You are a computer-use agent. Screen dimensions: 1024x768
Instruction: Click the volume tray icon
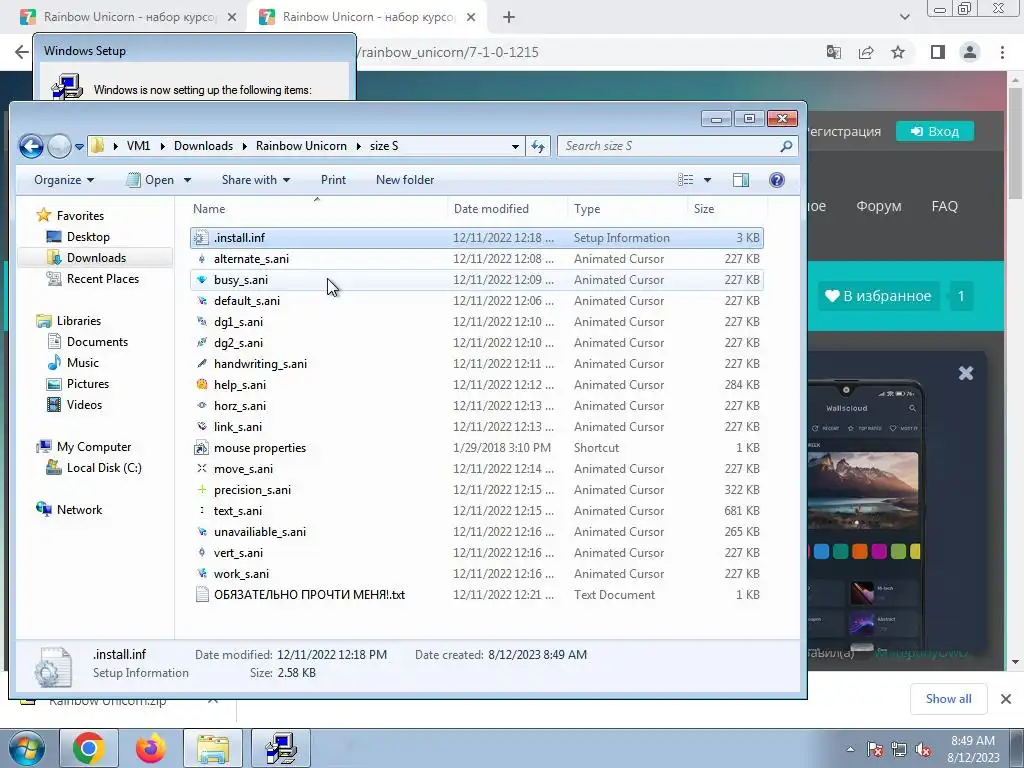coord(923,750)
